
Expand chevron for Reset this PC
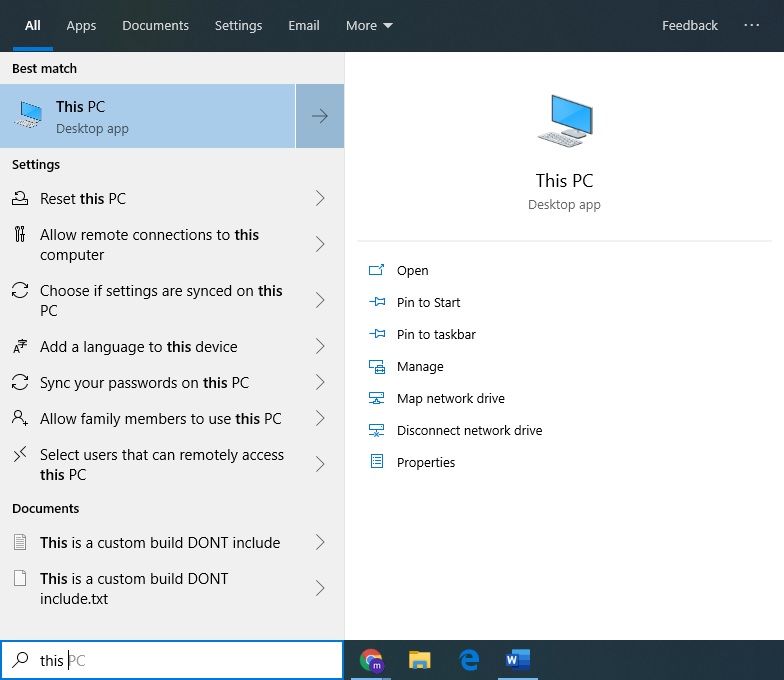coord(320,198)
